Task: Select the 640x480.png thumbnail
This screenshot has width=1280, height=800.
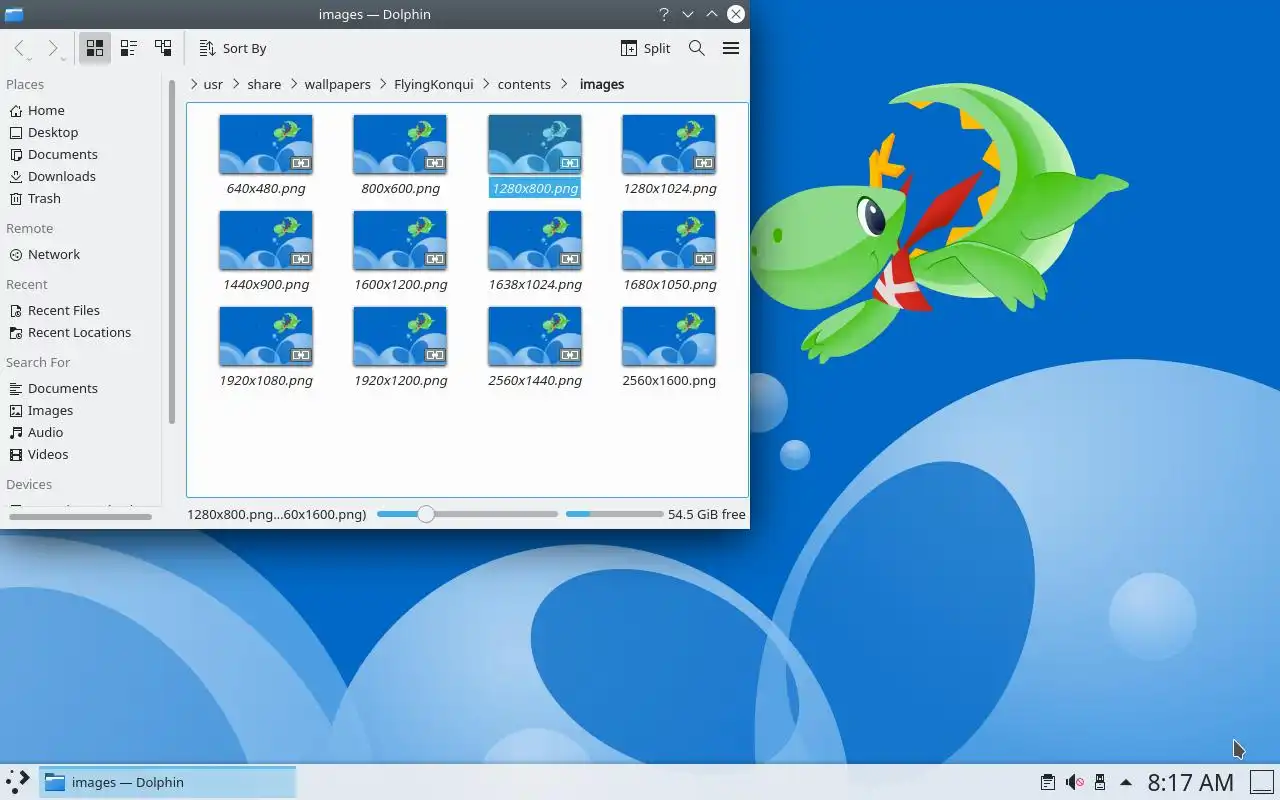Action: (x=266, y=144)
